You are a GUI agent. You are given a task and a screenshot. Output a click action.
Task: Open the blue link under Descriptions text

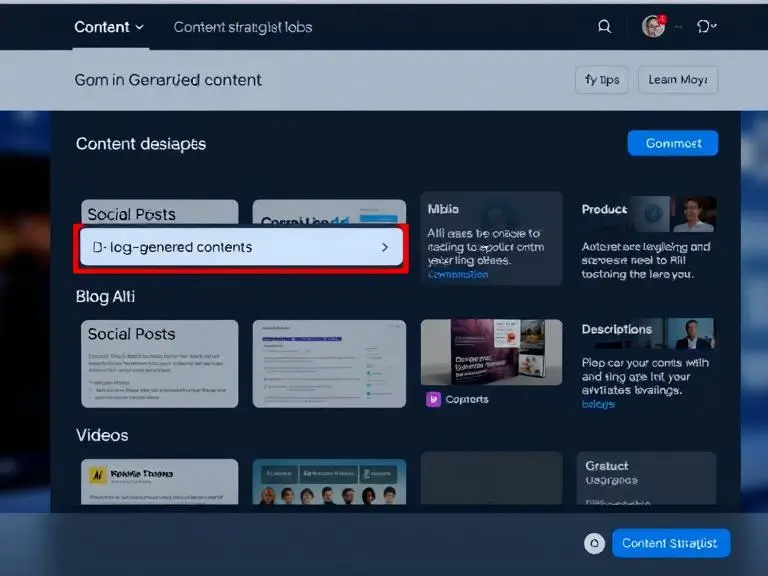coord(598,405)
